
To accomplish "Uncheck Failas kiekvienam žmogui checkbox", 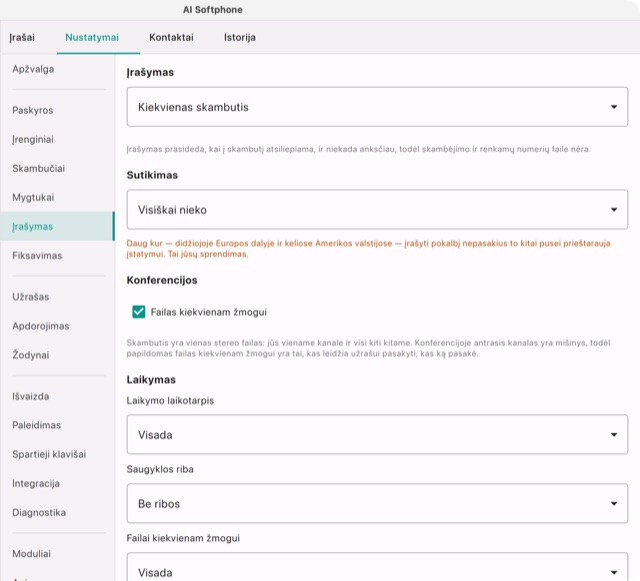I will 139,312.
